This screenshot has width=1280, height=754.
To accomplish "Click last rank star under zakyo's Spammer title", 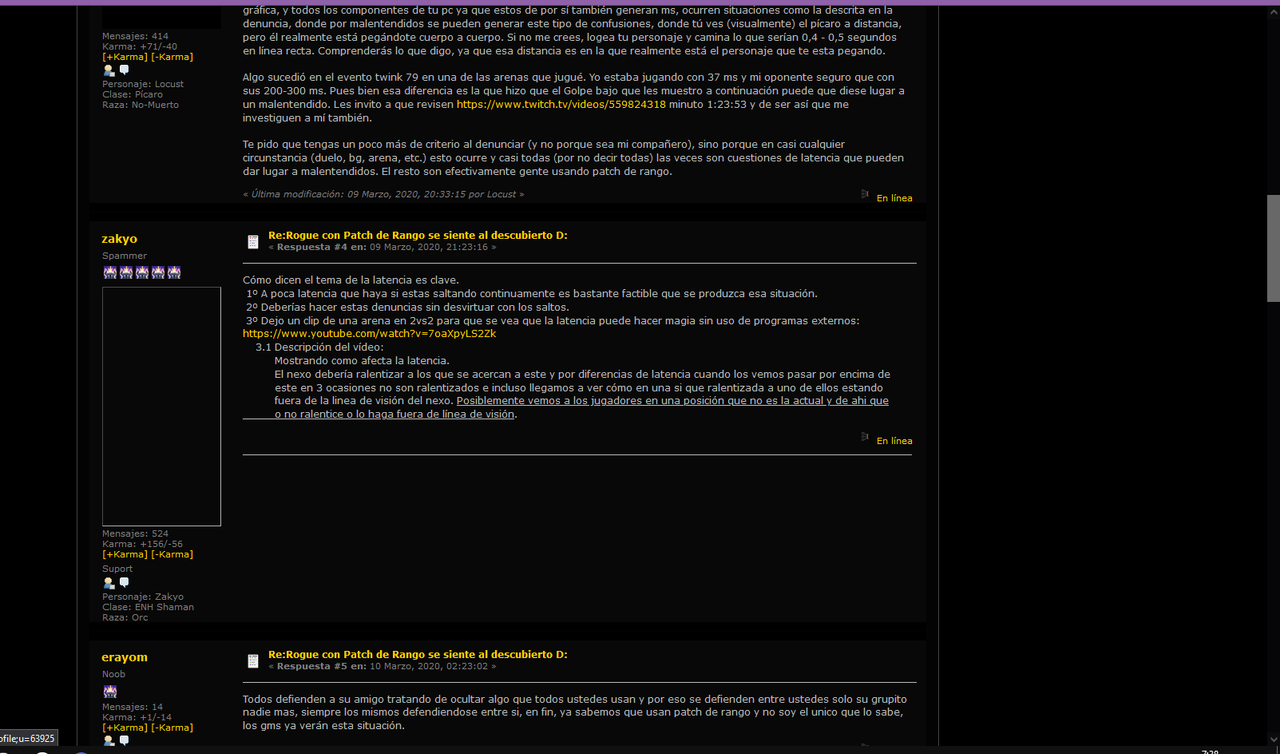I will click(x=174, y=272).
